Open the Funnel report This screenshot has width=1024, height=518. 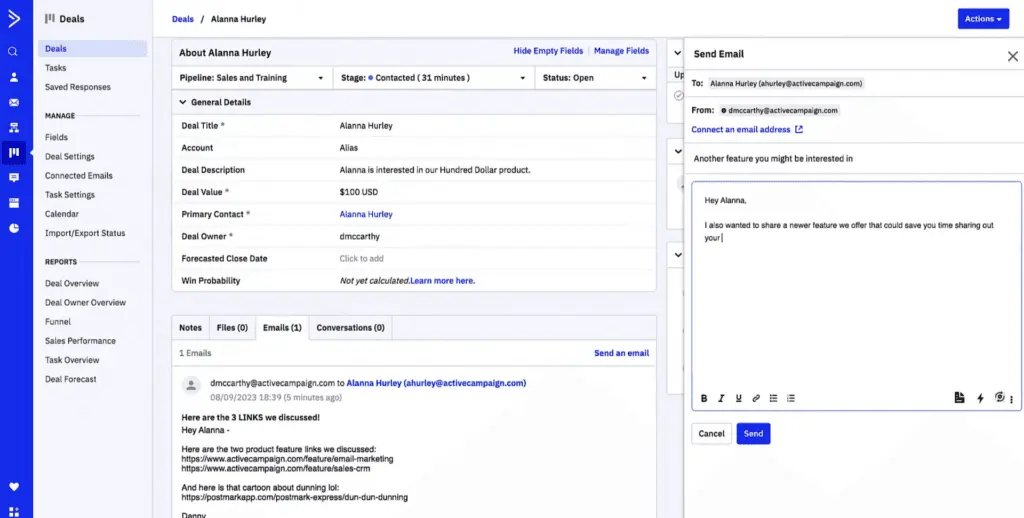coord(57,321)
